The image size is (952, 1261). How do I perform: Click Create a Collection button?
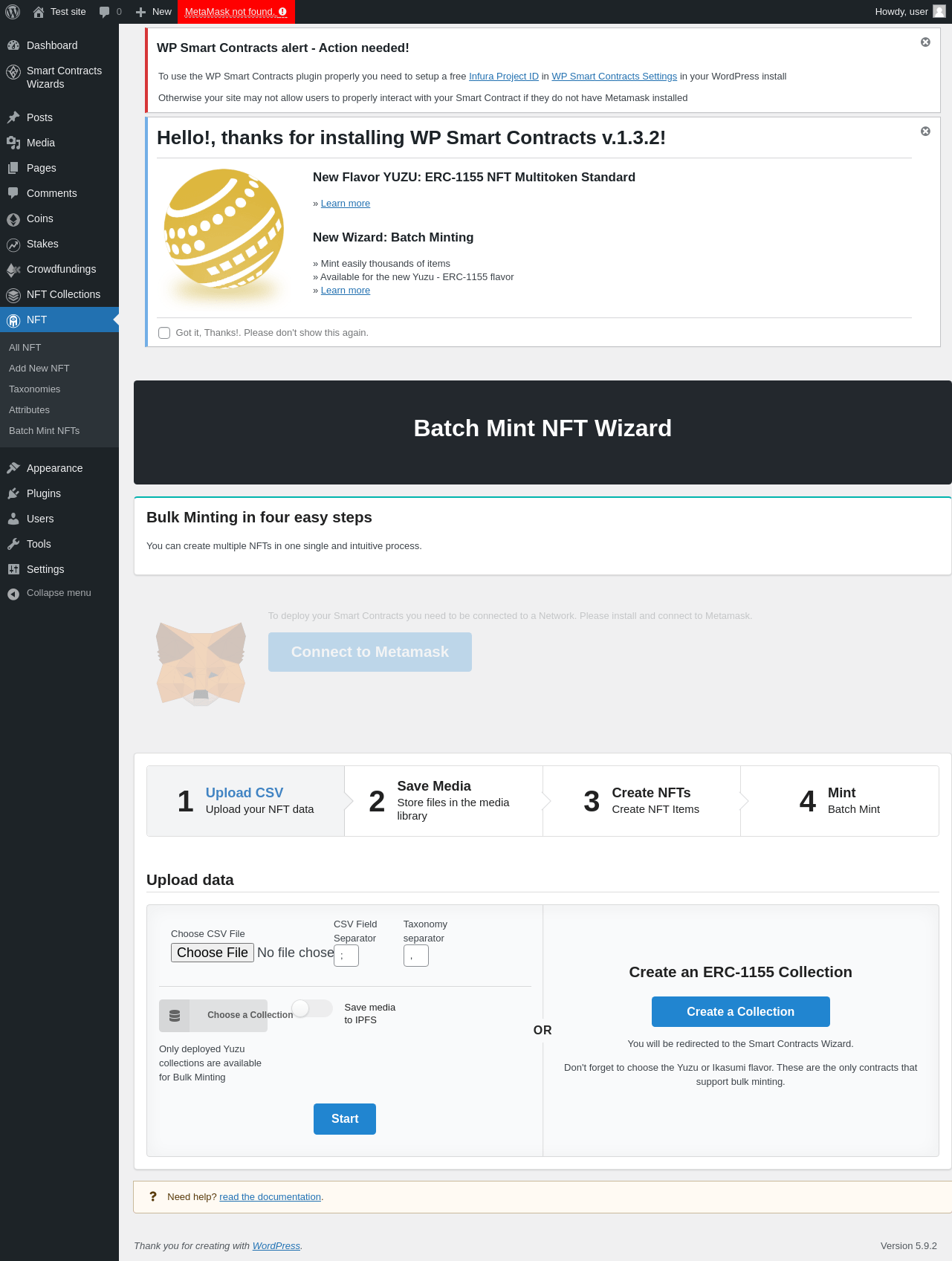coord(741,1012)
